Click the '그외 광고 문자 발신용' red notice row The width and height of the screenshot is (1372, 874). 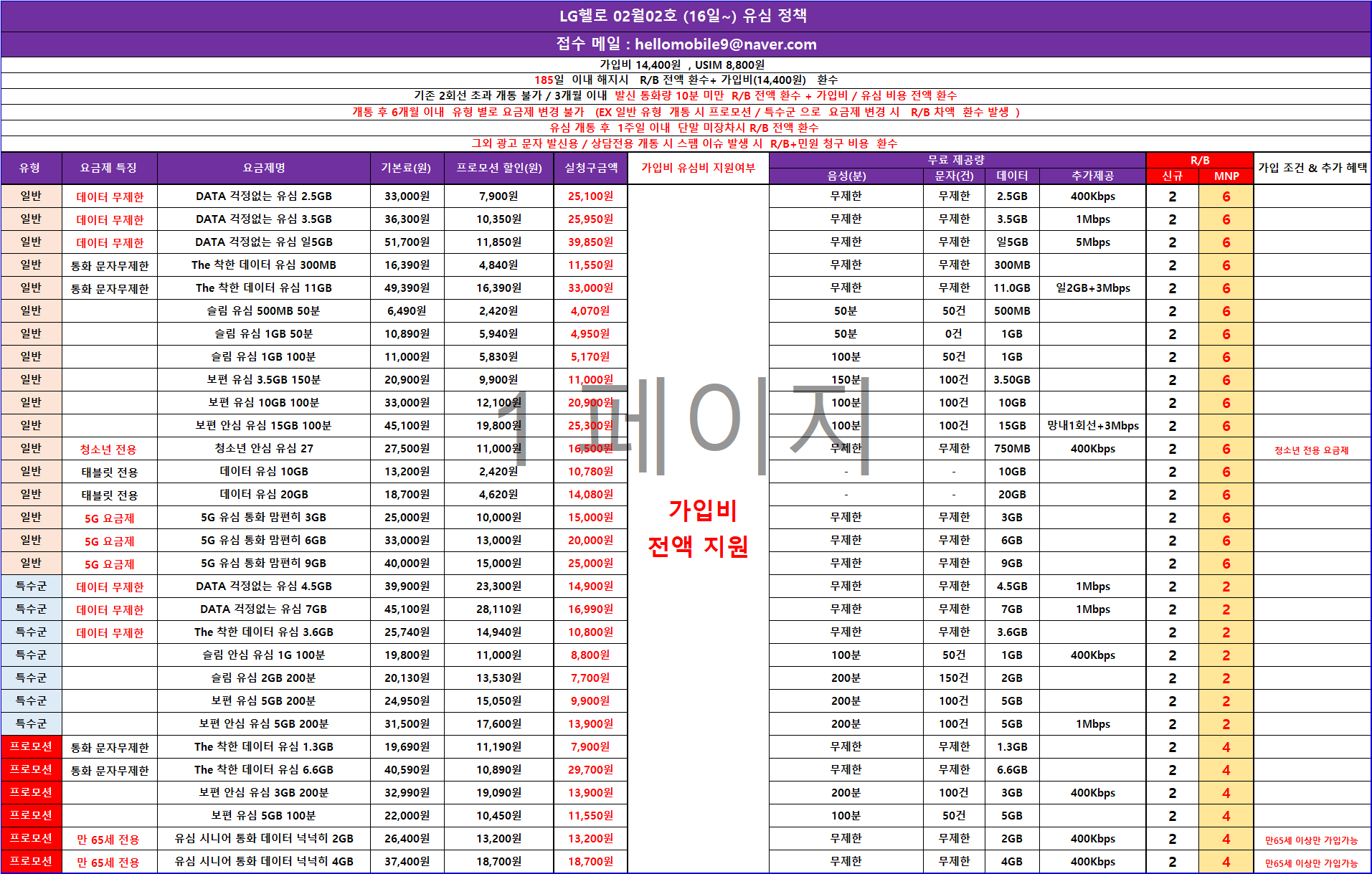tap(686, 143)
